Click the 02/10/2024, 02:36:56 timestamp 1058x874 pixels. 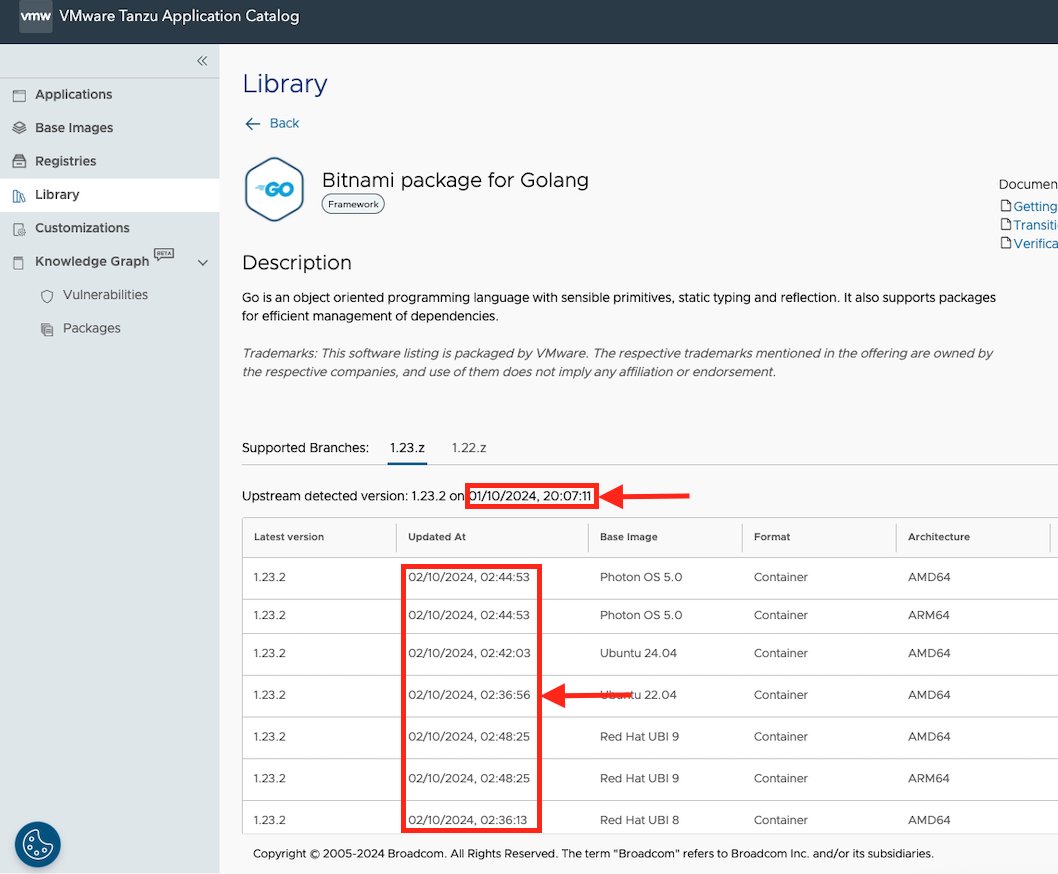[469, 694]
